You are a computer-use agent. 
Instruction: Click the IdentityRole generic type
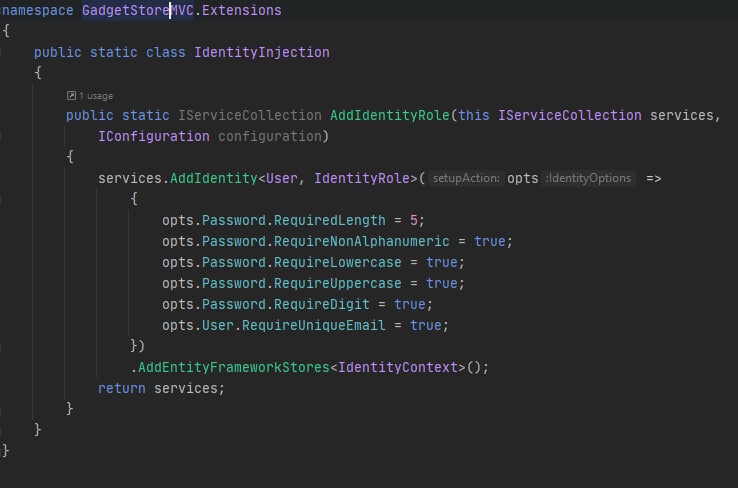(x=362, y=178)
